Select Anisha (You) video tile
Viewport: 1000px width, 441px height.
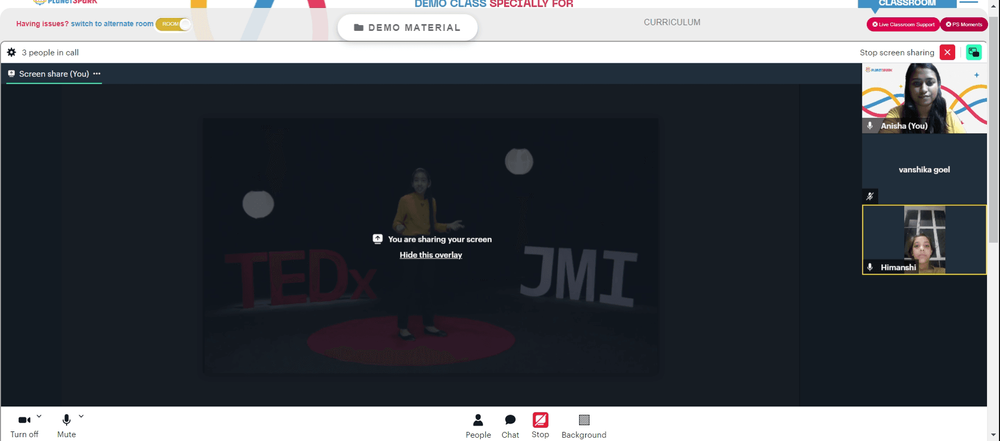click(924, 98)
